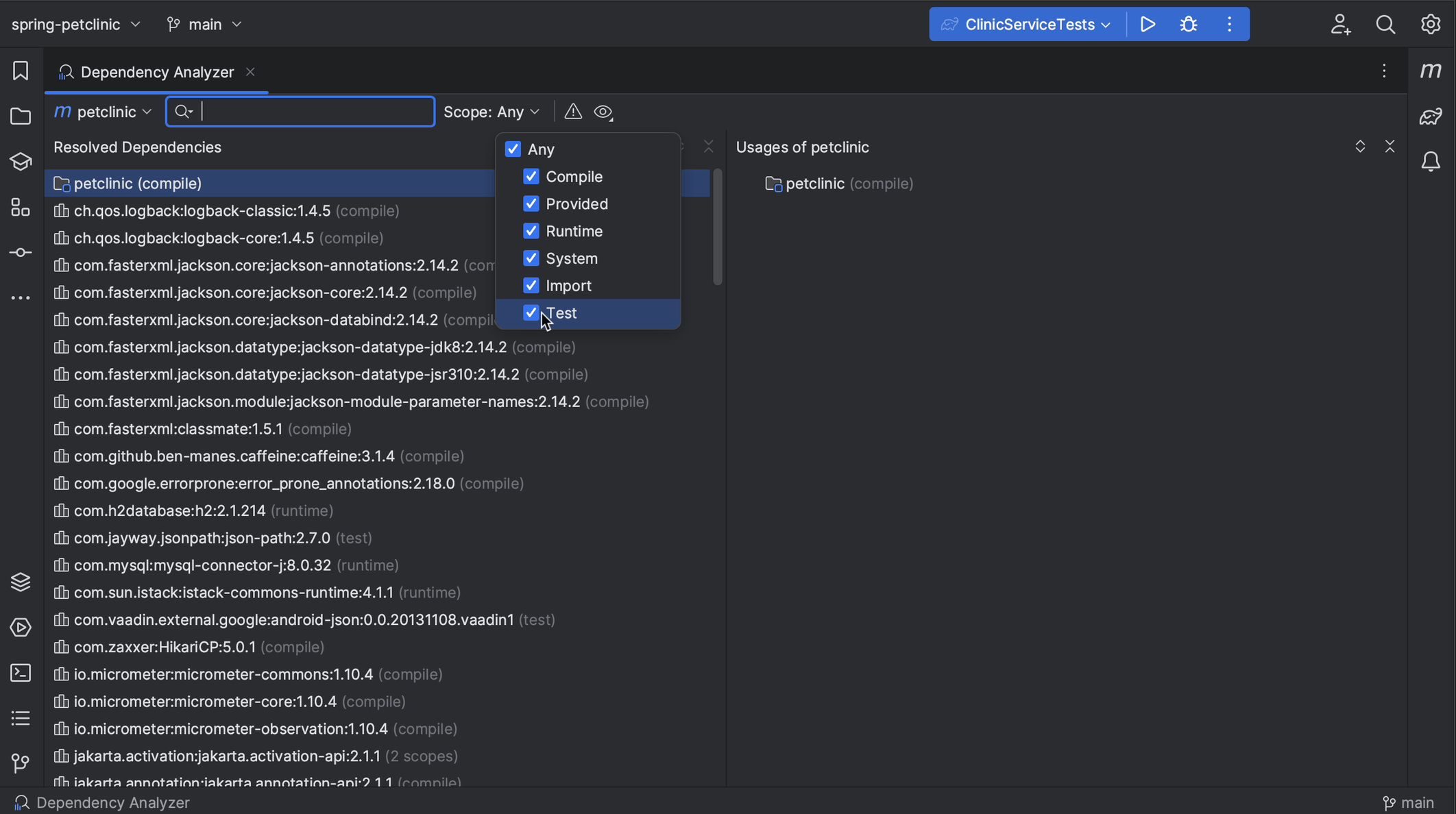The image size is (1456, 814).
Task: Click the dependency search input field
Action: click(300, 111)
